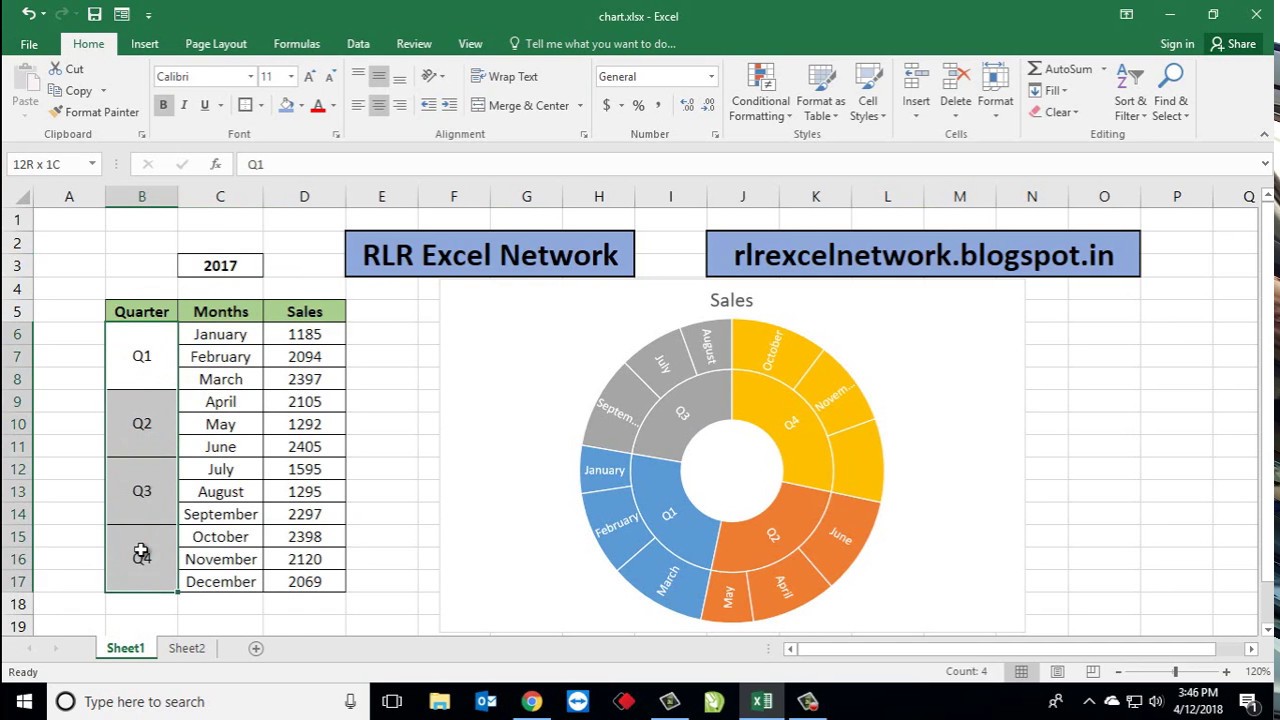Add a new sheet with plus icon

(256, 648)
